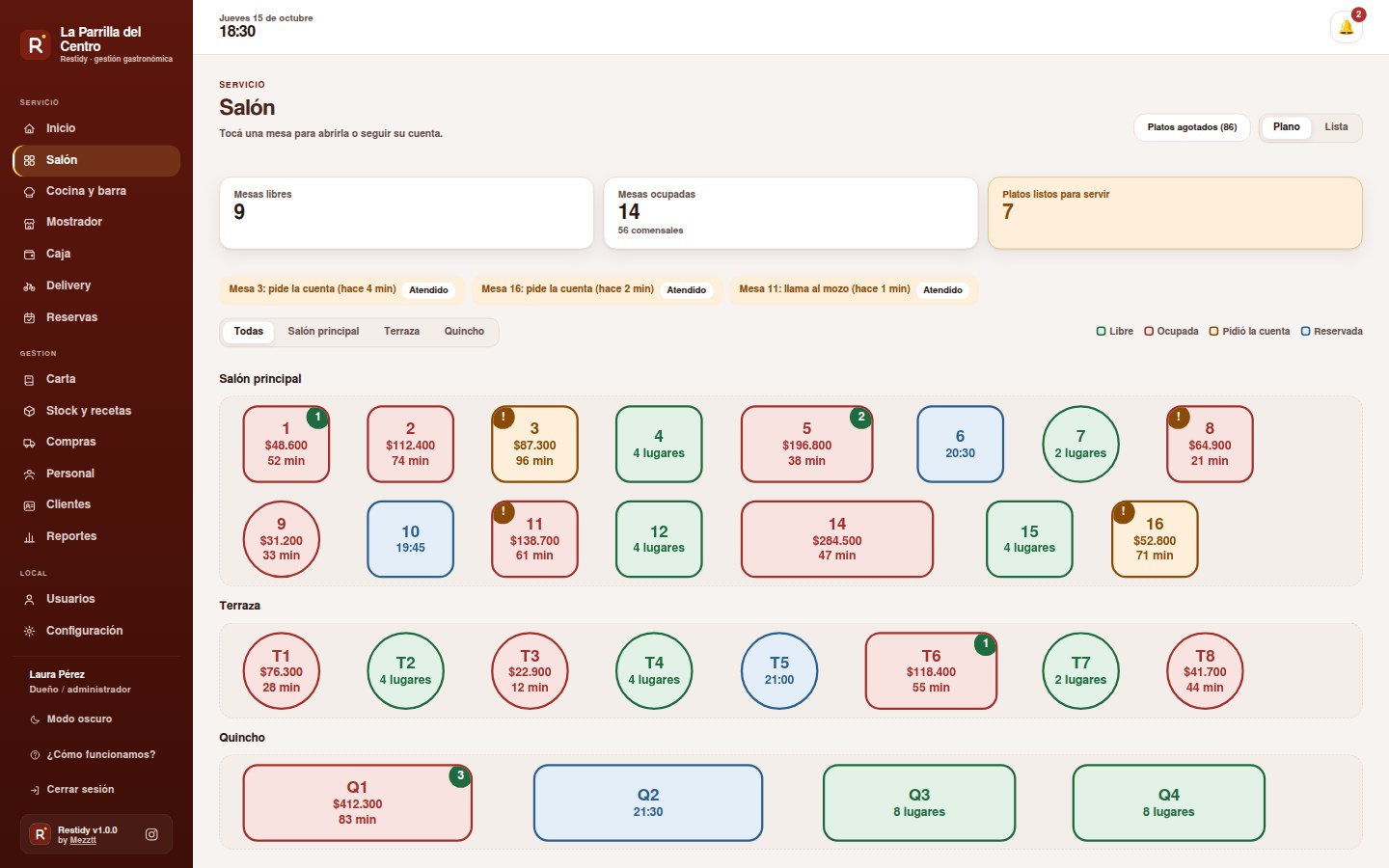Open the Reportes chart icon
Screen dimensions: 1389x868
point(29,537)
